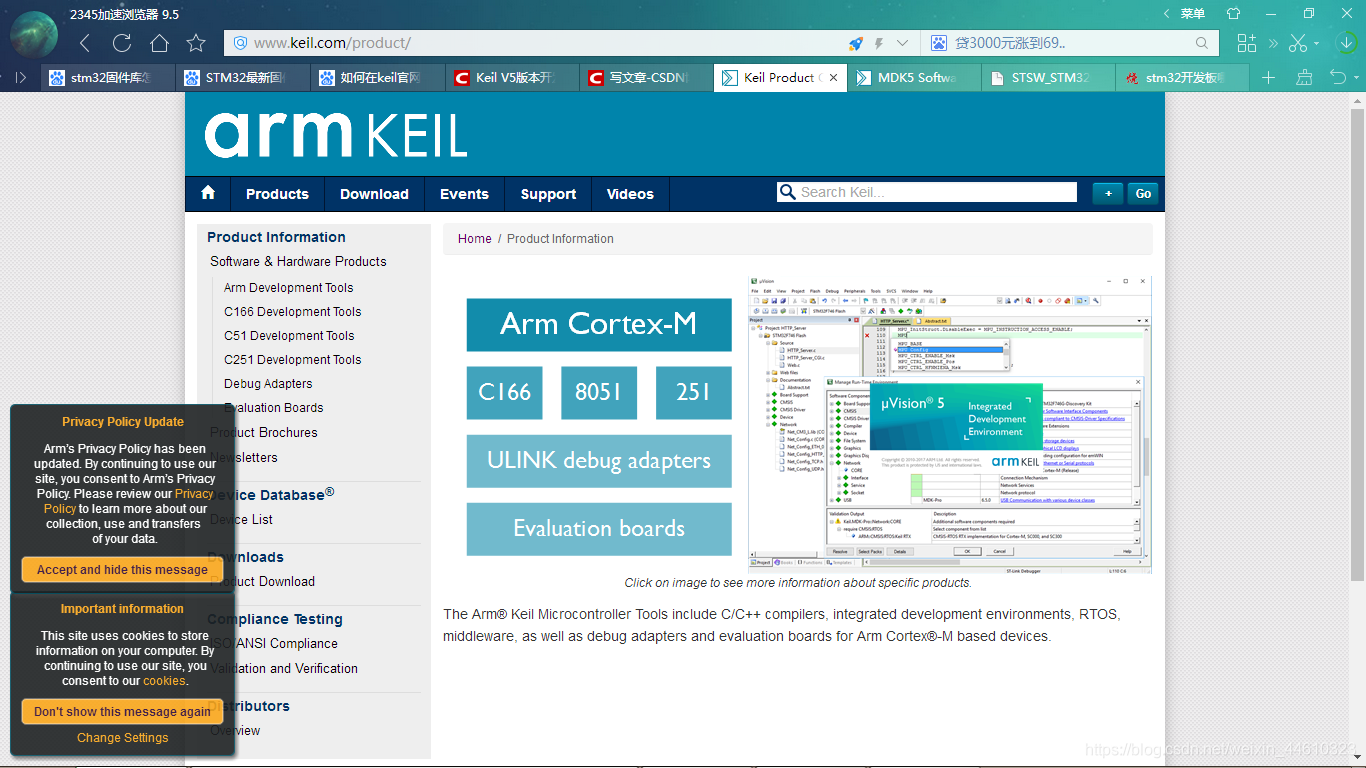Click Accept and hide this message button

click(x=122, y=570)
